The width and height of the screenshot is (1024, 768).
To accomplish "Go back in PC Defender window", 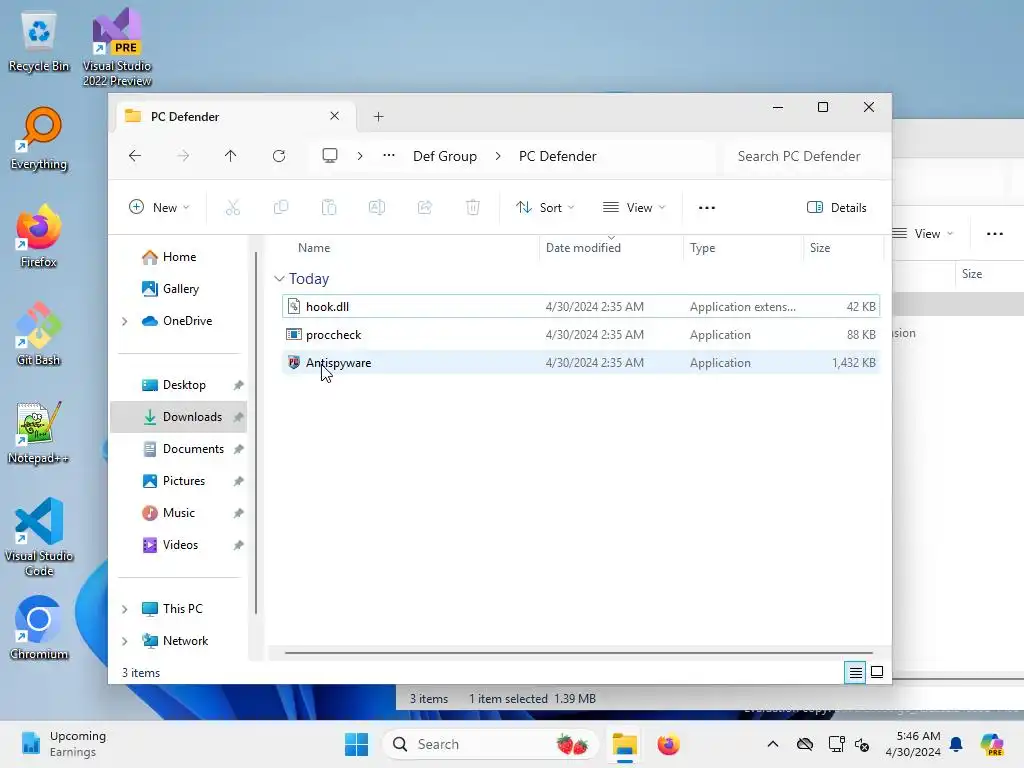I will tap(135, 156).
